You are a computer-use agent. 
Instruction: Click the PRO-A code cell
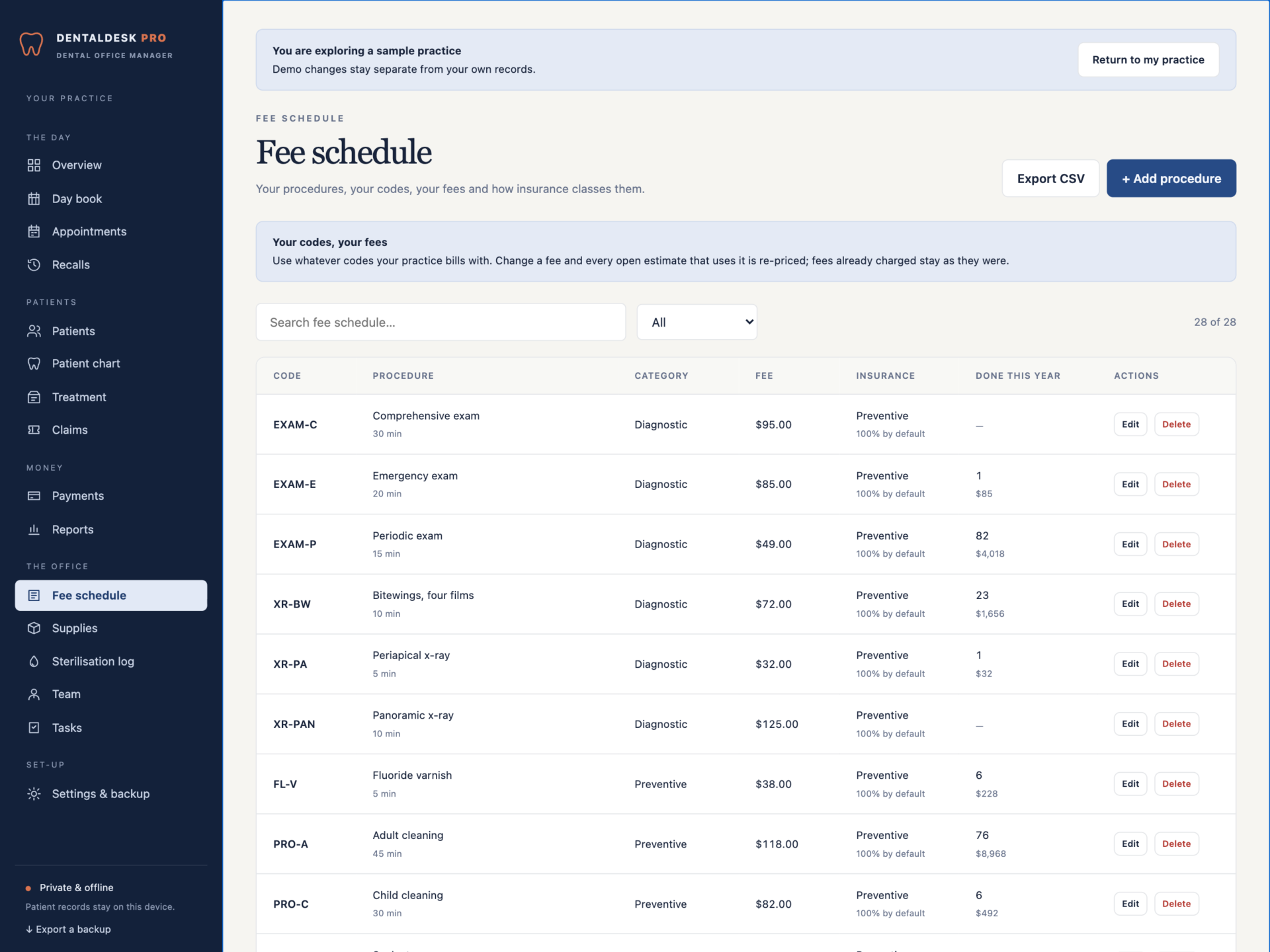point(290,844)
